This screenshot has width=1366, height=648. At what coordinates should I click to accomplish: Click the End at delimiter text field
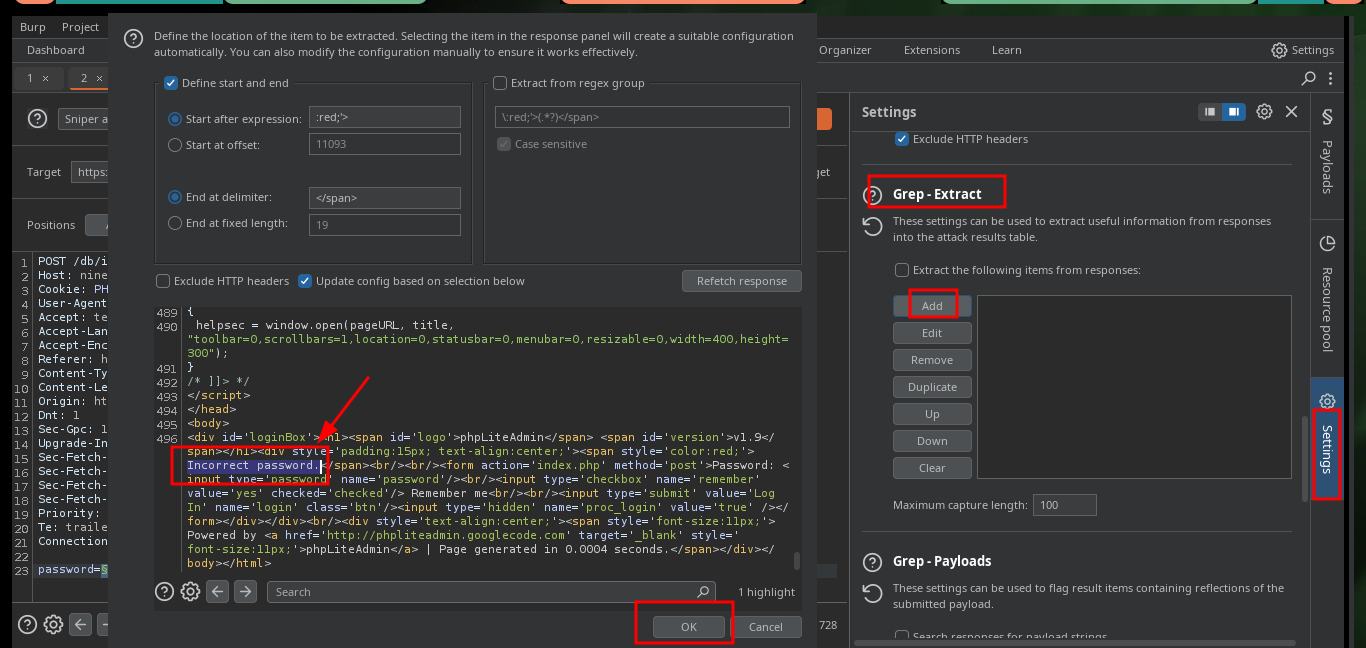pyautogui.click(x=385, y=198)
